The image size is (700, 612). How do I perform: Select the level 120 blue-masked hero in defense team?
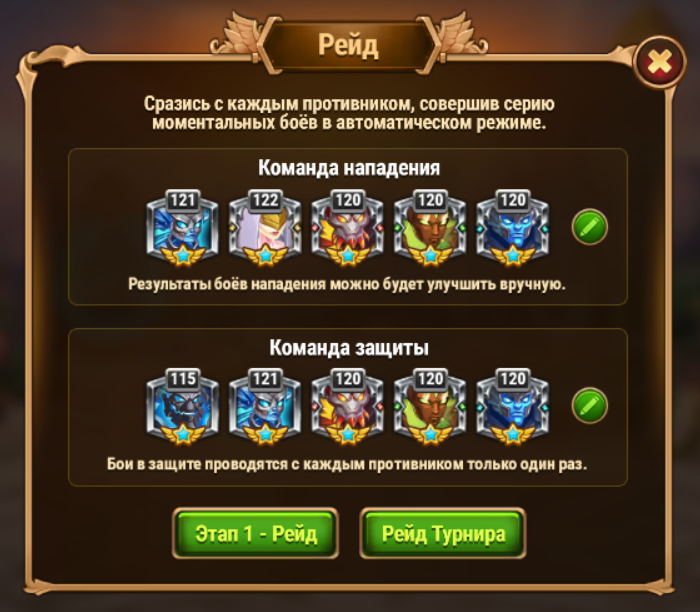pyautogui.click(x=512, y=407)
